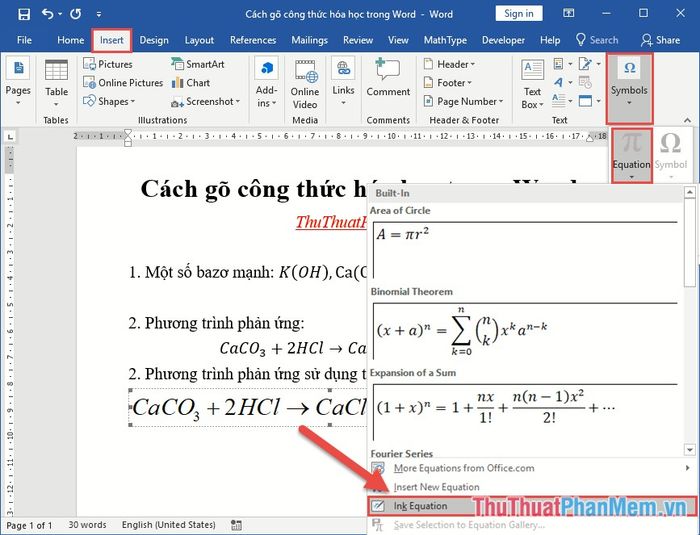Screen dimensions: 700x535
Task: Switch to the Design tab
Action: click(x=154, y=40)
